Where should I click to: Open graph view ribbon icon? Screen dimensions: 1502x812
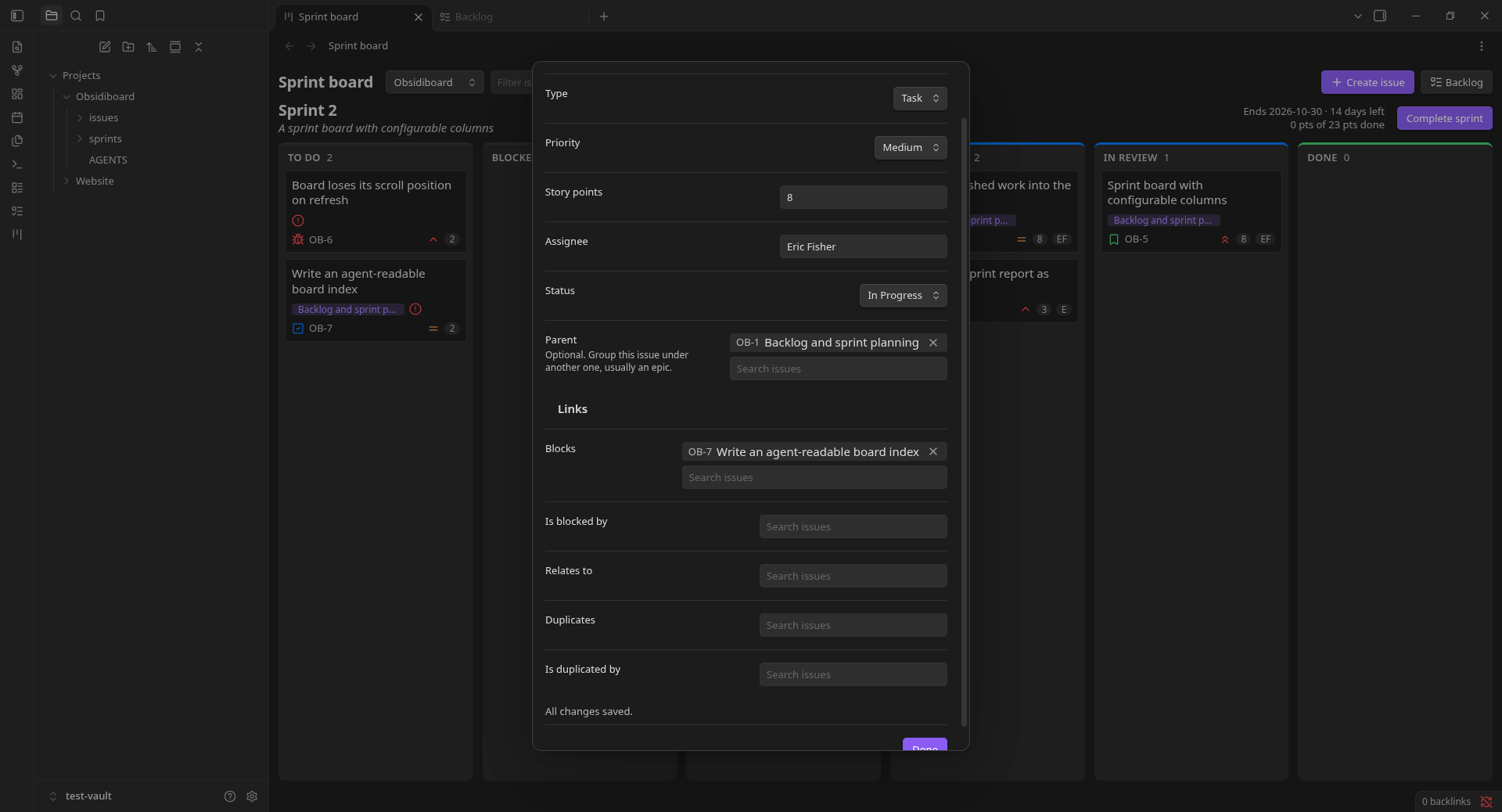17,70
